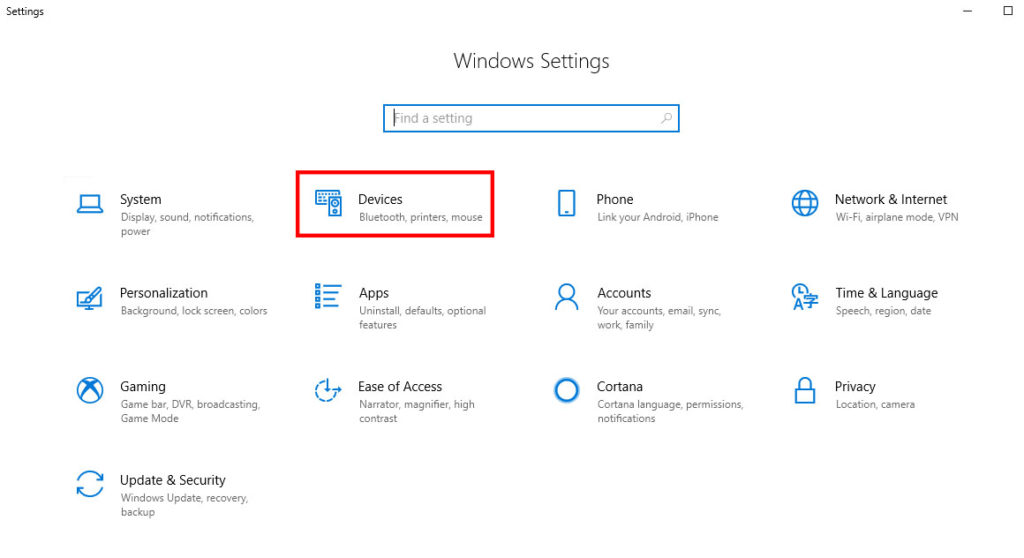Click the Privacy padlock icon

805,390
